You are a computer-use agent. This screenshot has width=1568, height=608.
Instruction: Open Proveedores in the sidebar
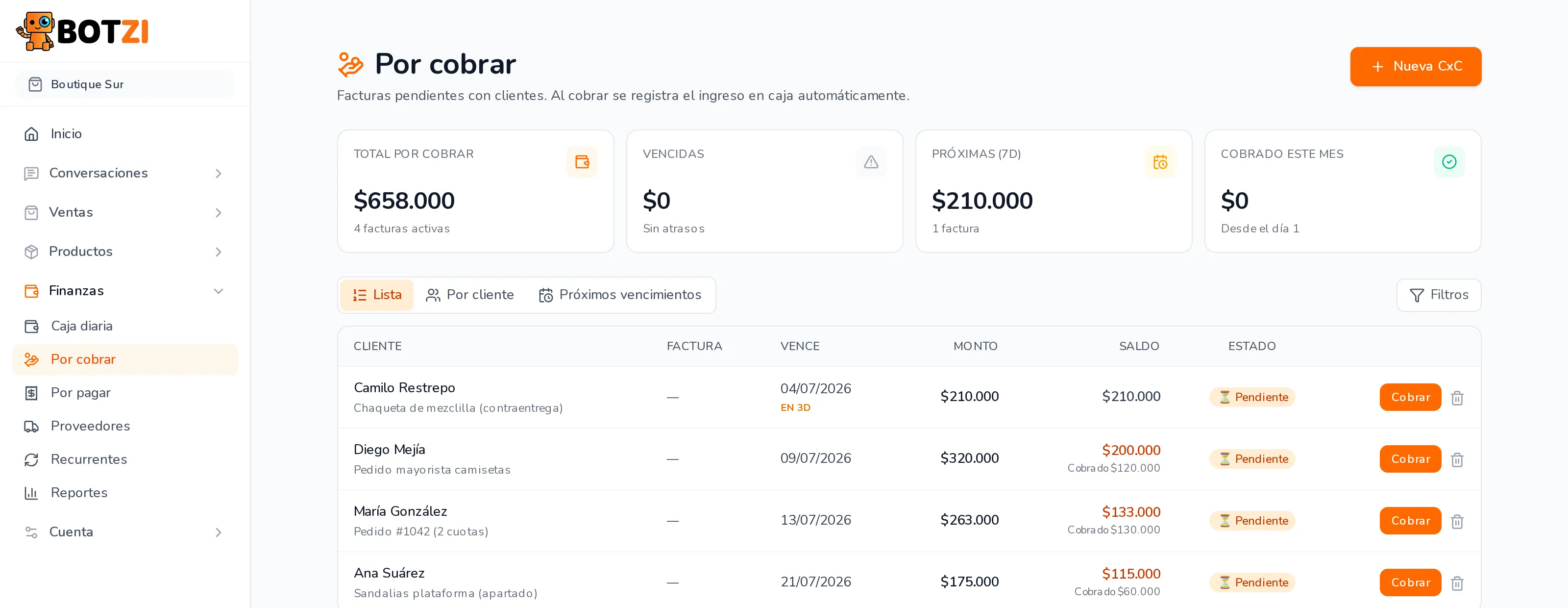pos(125,427)
